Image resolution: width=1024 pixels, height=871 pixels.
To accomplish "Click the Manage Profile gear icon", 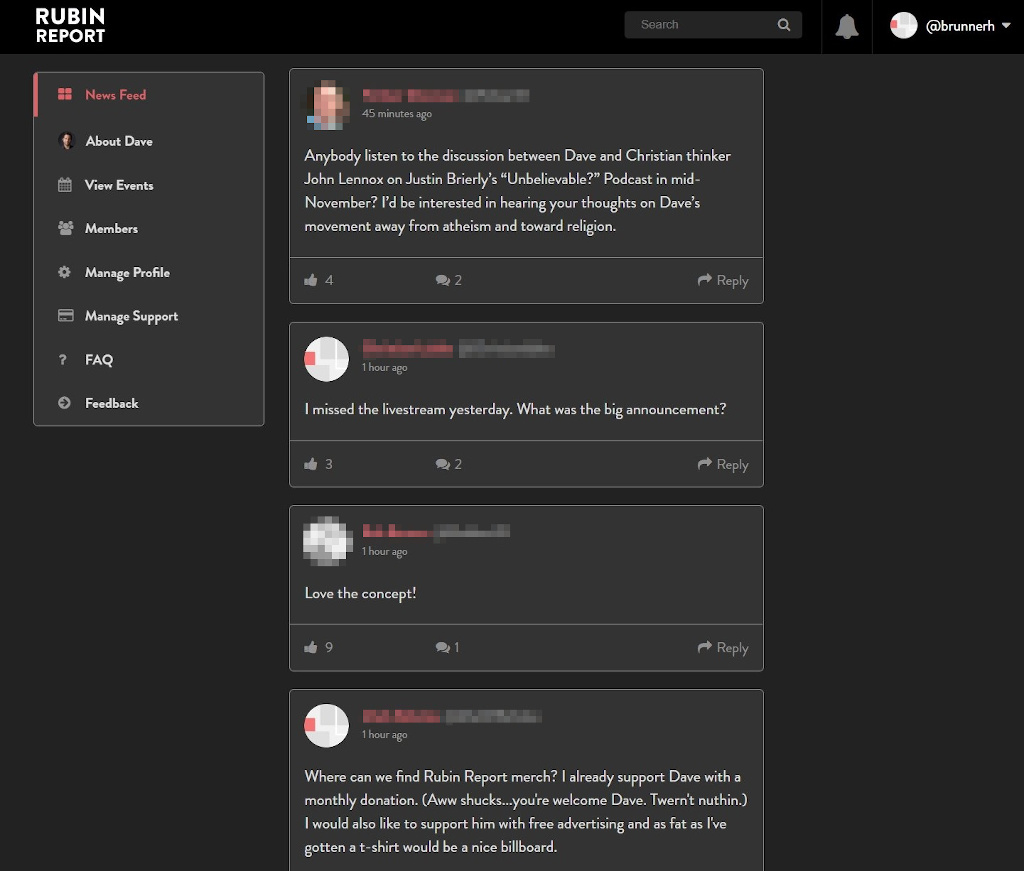I will tap(64, 272).
